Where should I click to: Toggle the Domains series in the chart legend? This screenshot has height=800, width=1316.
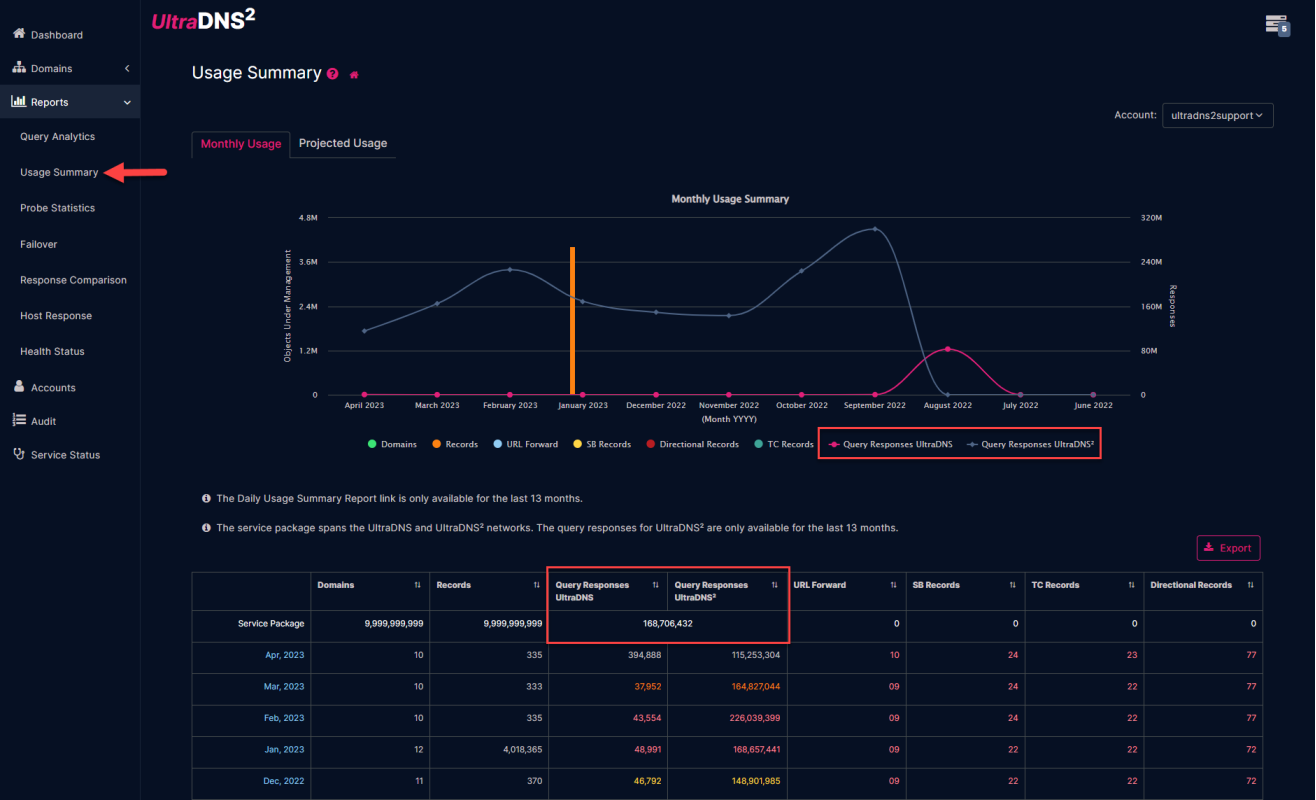pyautogui.click(x=392, y=444)
